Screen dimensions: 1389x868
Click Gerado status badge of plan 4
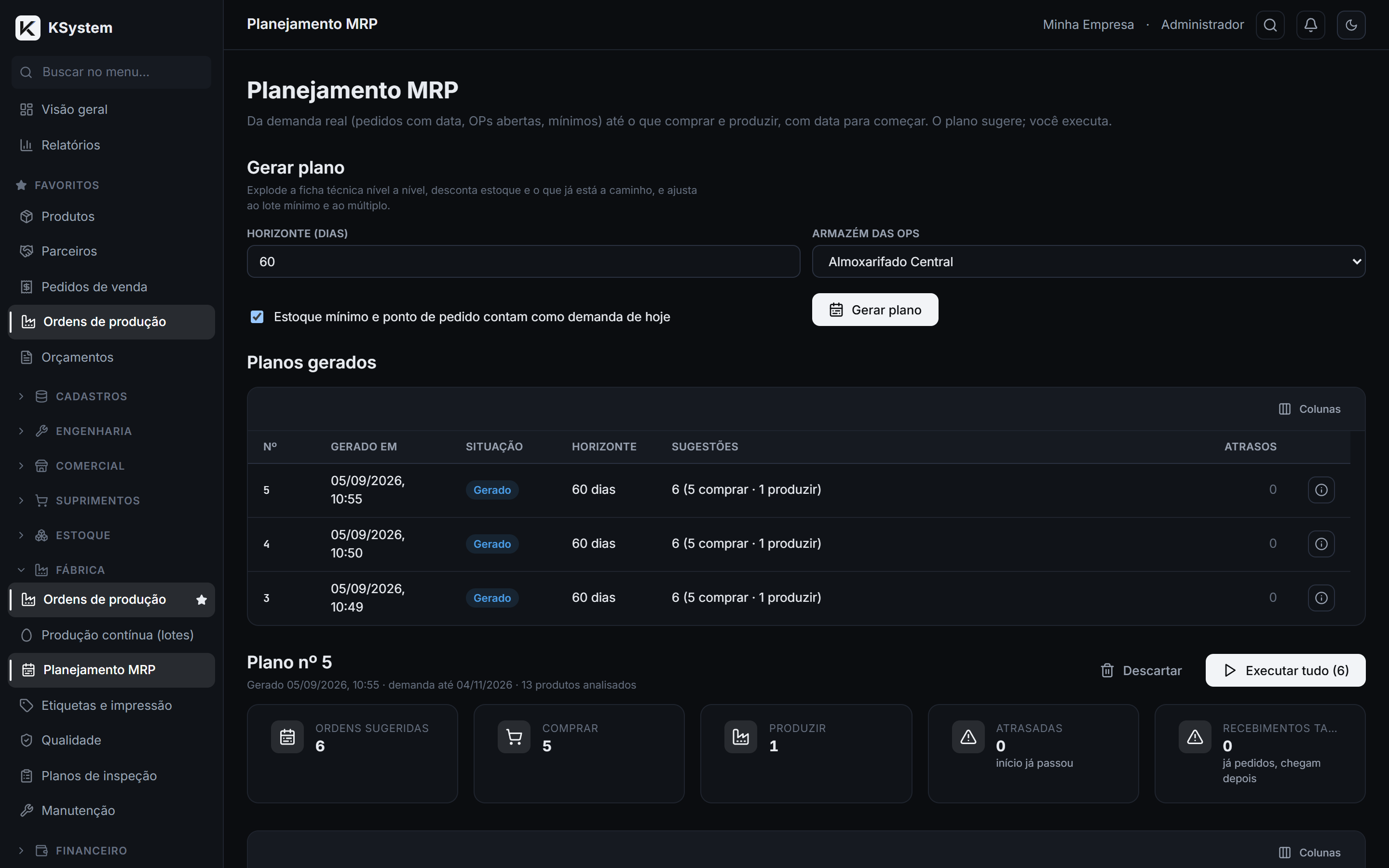[492, 543]
